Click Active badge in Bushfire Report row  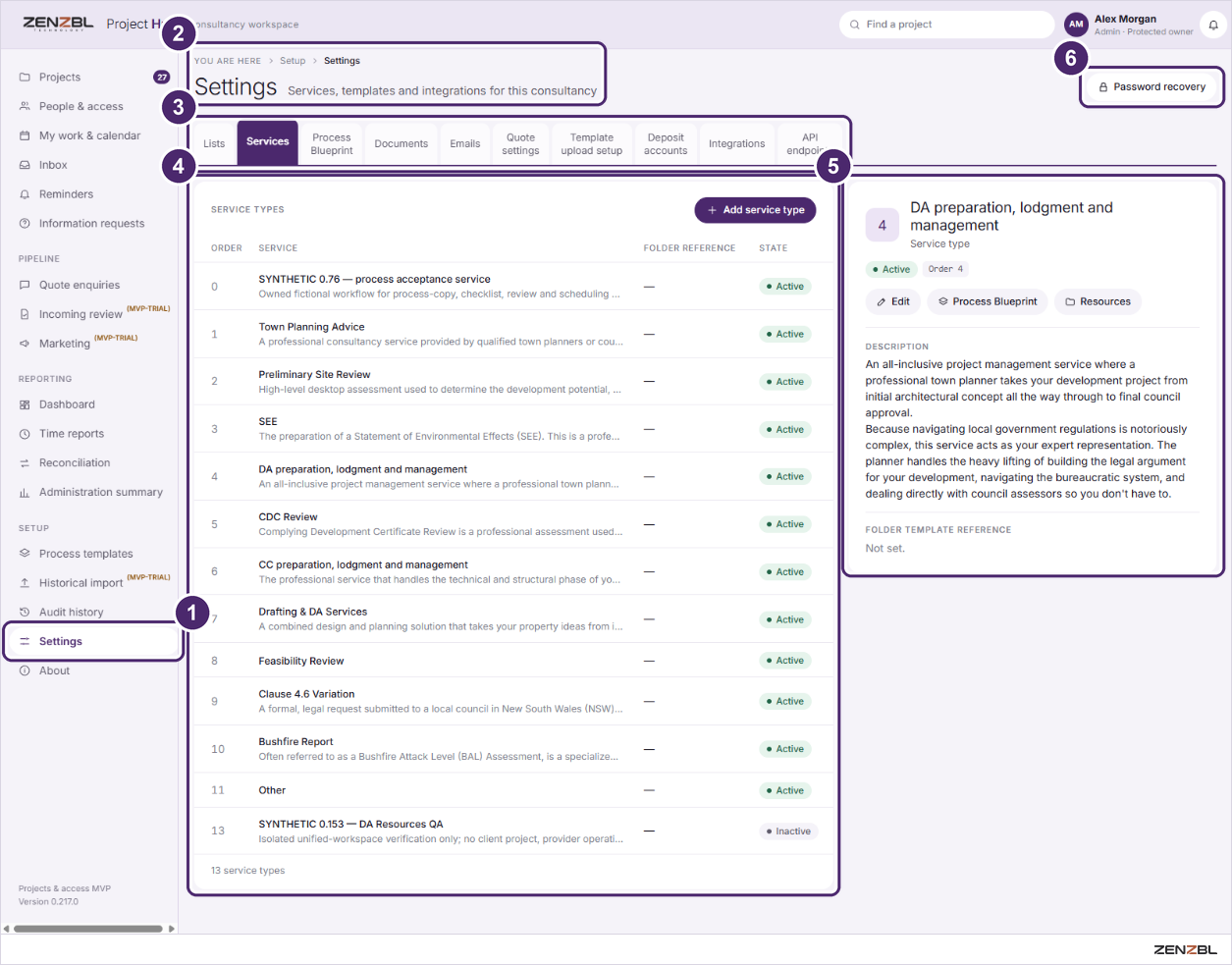[x=785, y=749]
